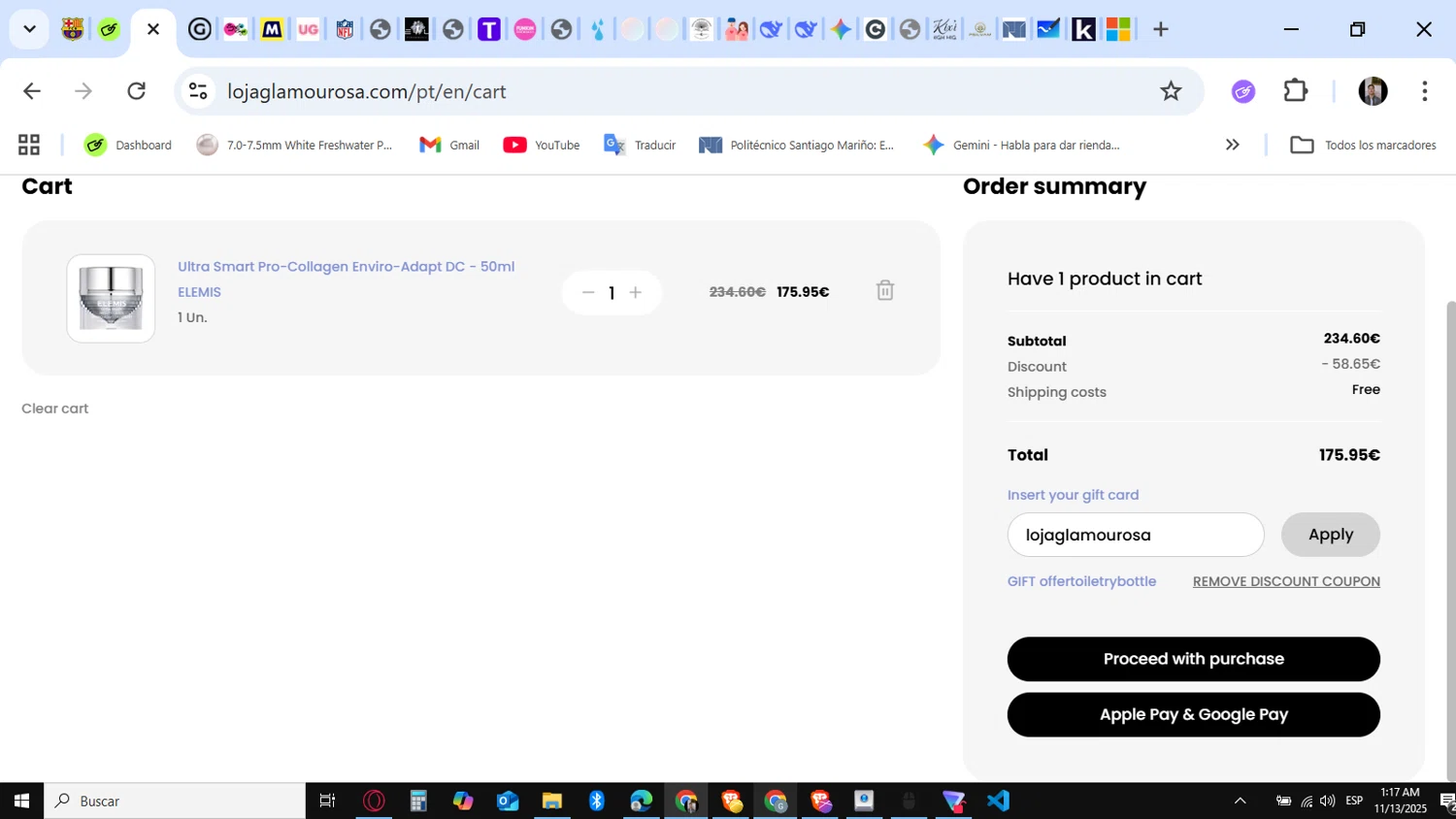This screenshot has height=819, width=1456.
Task: Close the current cart tab
Action: point(153,29)
